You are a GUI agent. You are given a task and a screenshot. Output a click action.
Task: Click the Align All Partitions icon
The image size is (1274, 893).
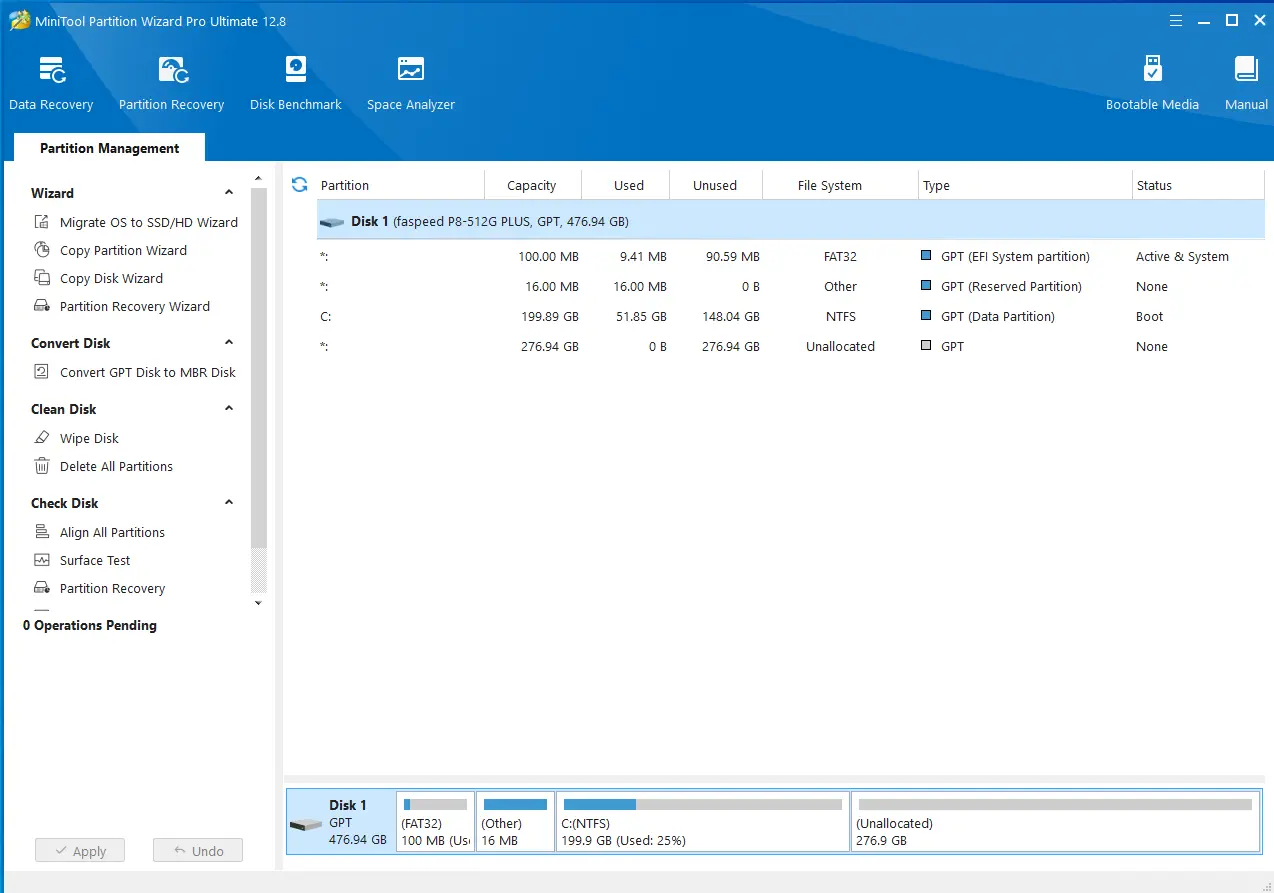42,532
